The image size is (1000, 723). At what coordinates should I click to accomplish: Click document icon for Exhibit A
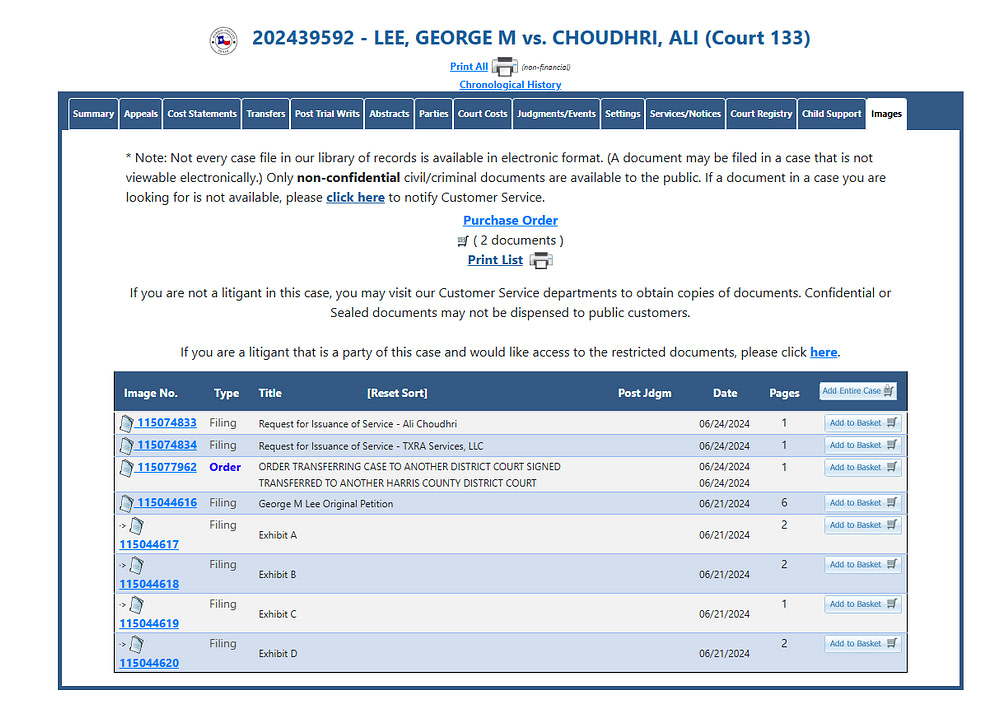click(x=136, y=526)
